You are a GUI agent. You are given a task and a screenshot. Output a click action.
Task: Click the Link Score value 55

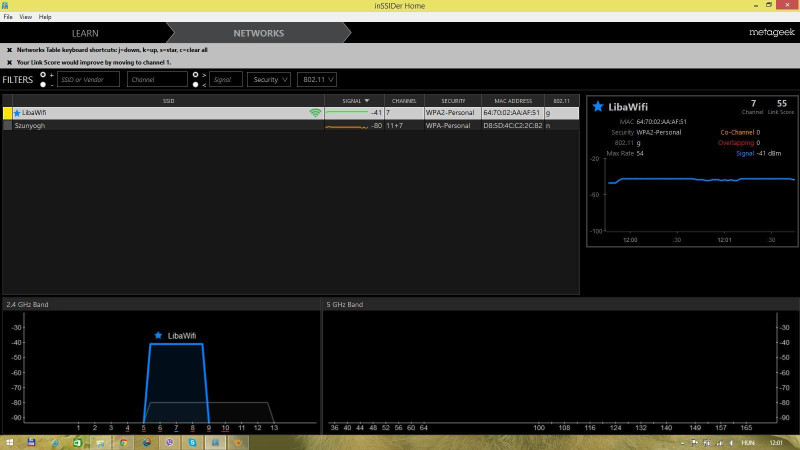click(782, 104)
